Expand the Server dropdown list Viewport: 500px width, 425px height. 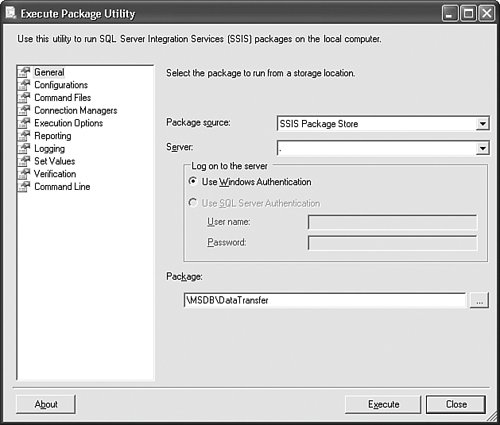(482, 148)
